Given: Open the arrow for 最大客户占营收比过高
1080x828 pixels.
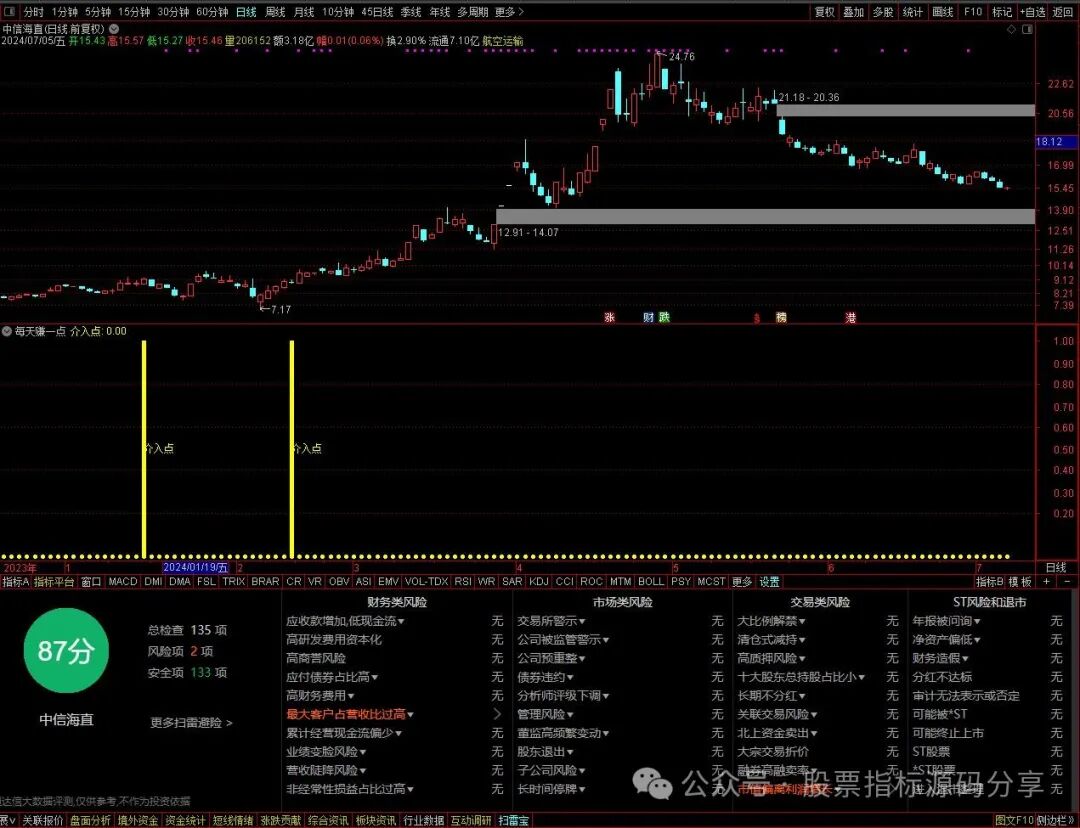Looking at the screenshot, I should [497, 714].
